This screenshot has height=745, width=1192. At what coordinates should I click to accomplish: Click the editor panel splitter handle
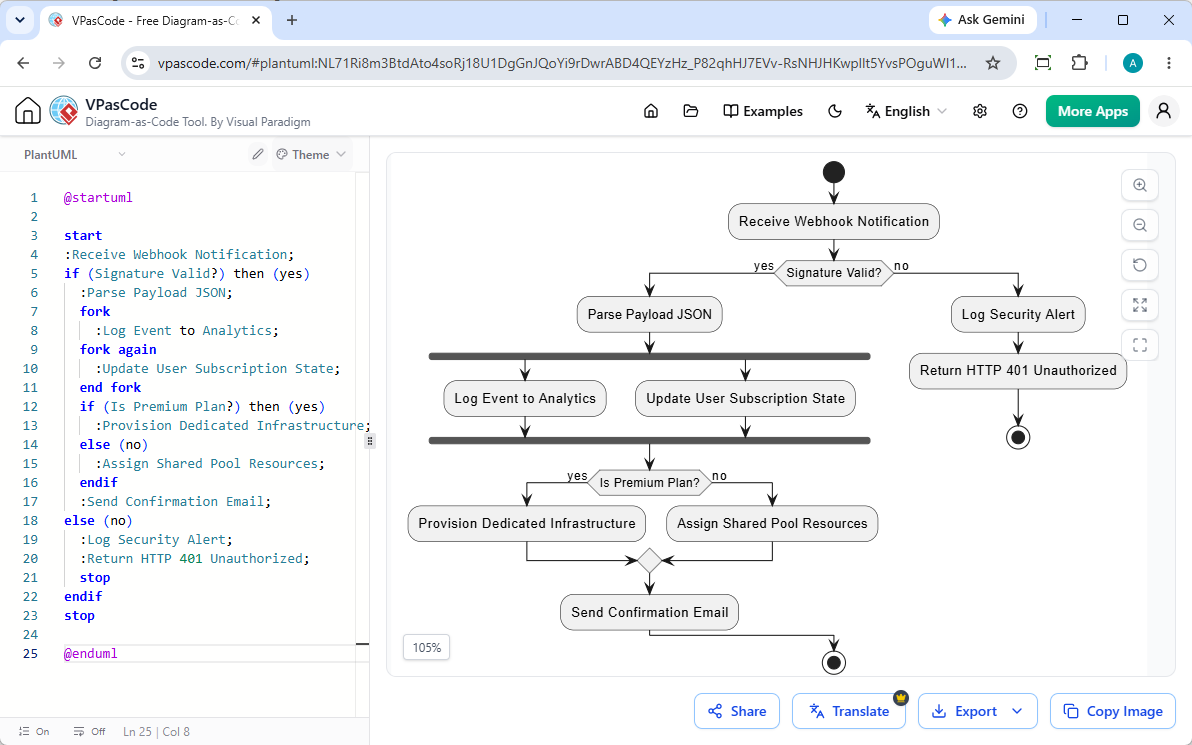tap(369, 441)
